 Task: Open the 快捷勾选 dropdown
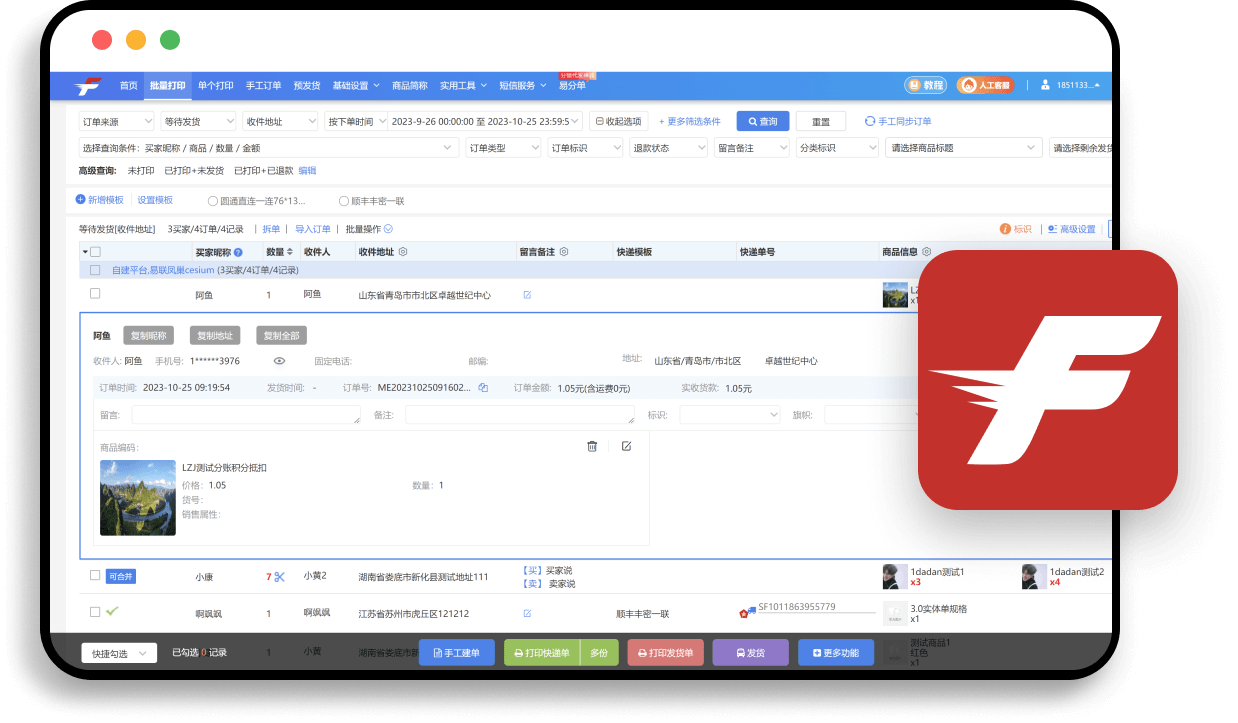(x=118, y=652)
